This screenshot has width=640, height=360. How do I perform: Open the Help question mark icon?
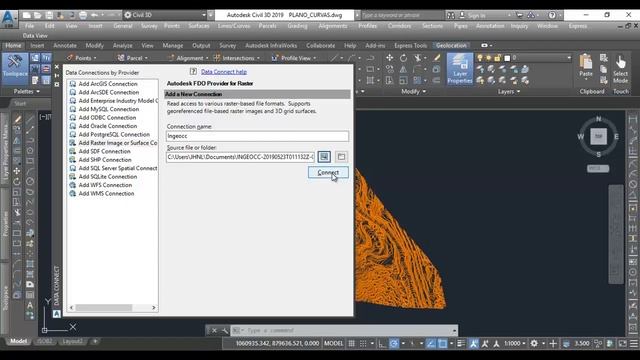click(552, 15)
